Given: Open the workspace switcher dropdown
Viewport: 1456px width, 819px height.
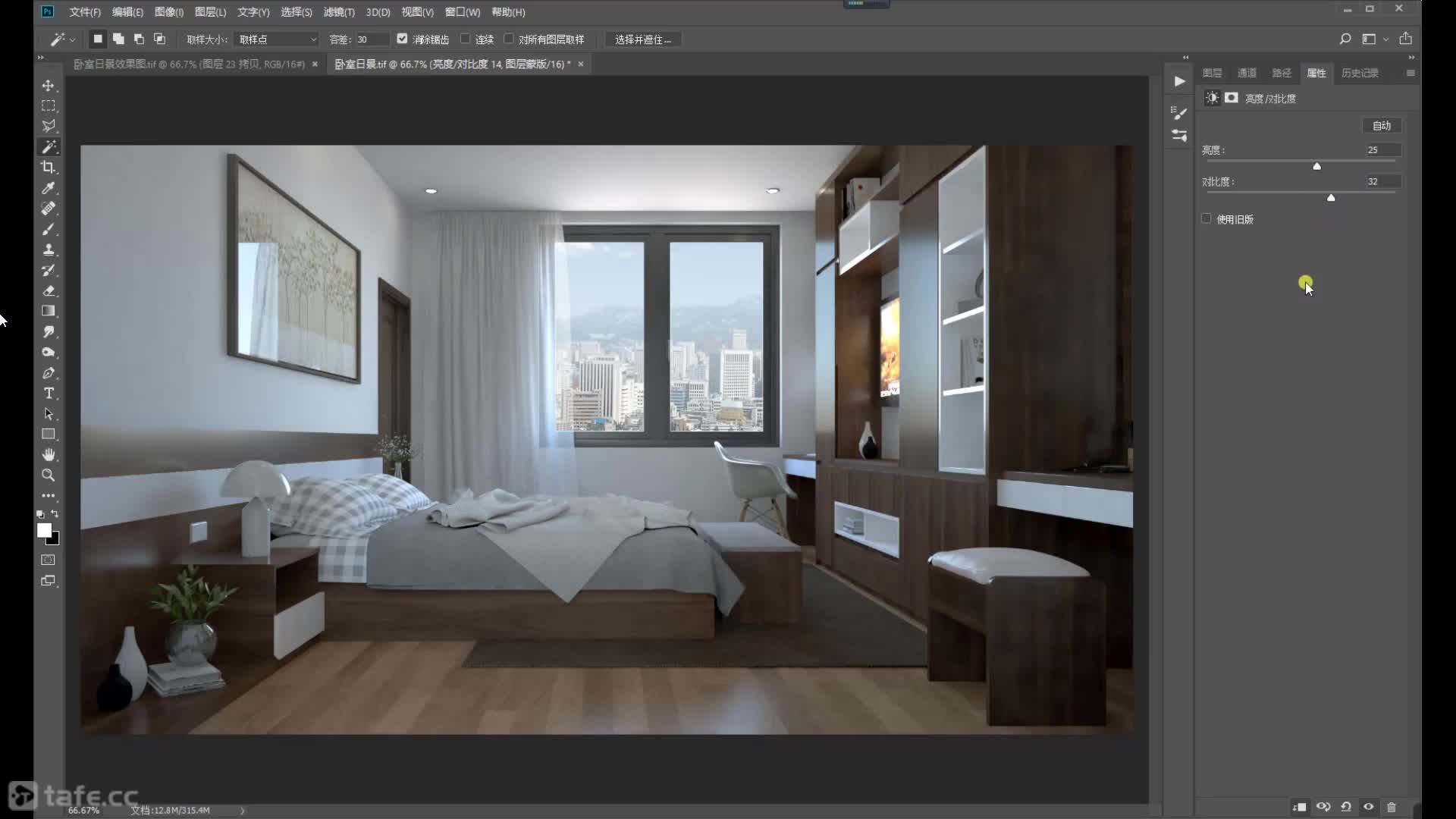Looking at the screenshot, I should [1375, 39].
